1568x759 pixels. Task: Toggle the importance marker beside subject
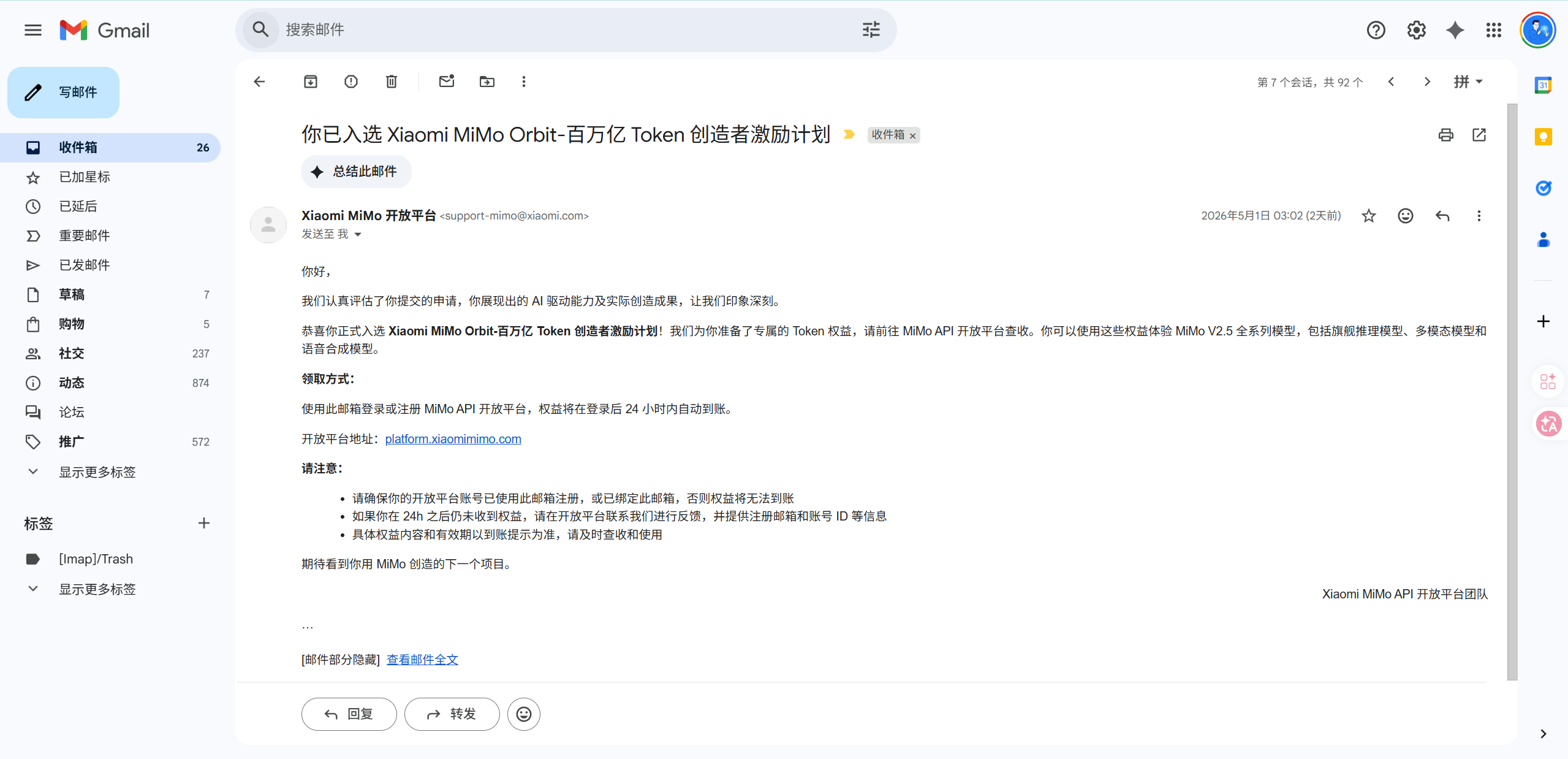pyautogui.click(x=849, y=134)
